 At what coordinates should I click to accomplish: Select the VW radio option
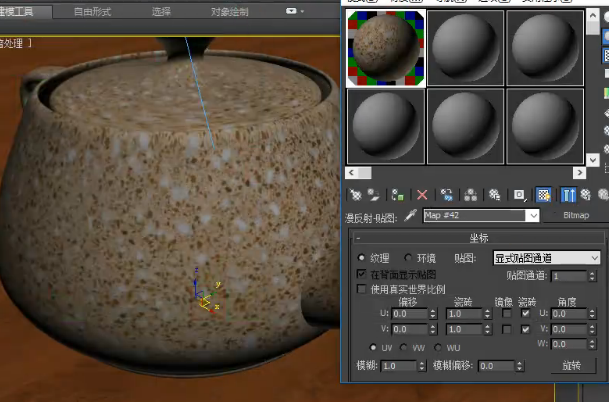[x=404, y=347]
